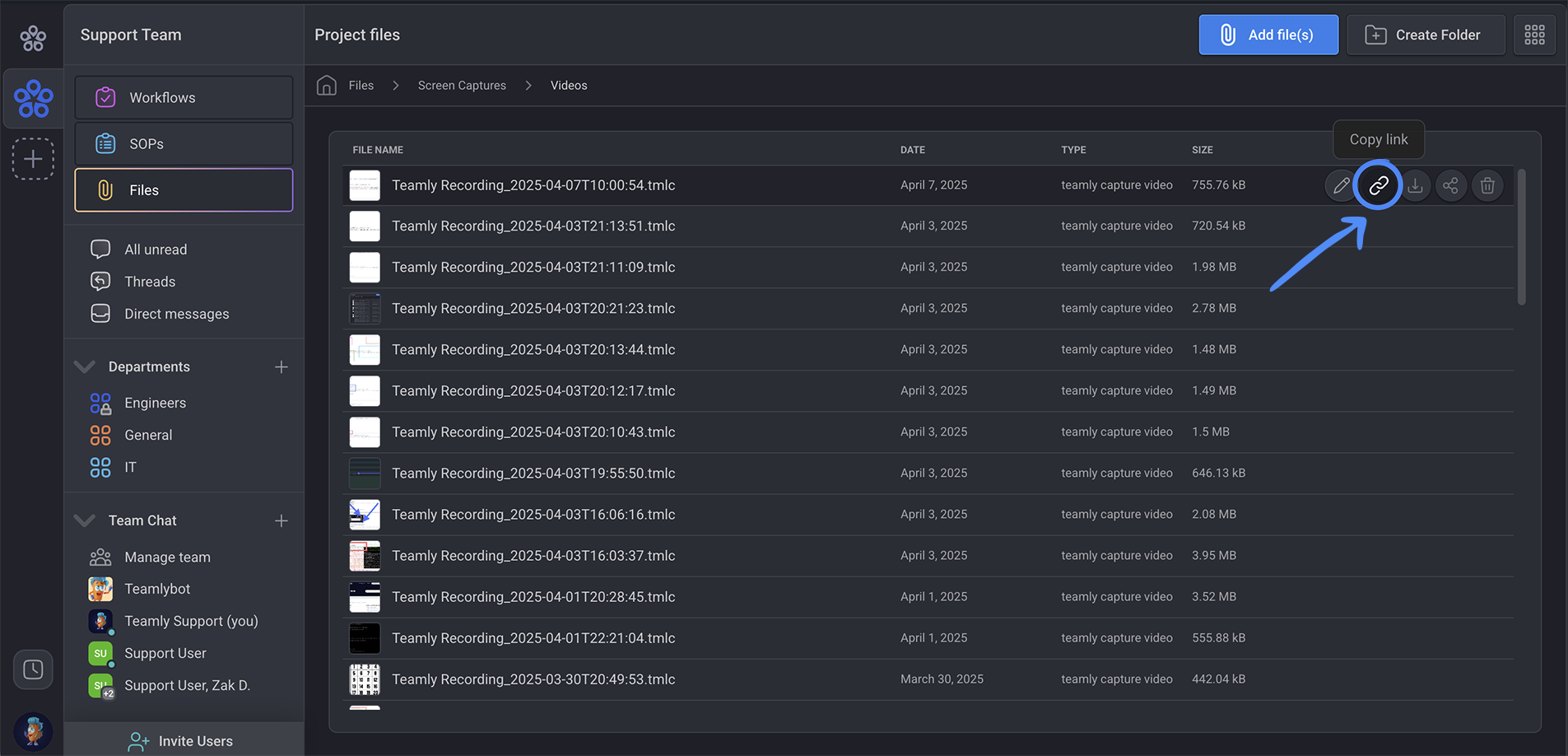
Task: Switch to grid view layout
Action: pyautogui.click(x=1534, y=35)
